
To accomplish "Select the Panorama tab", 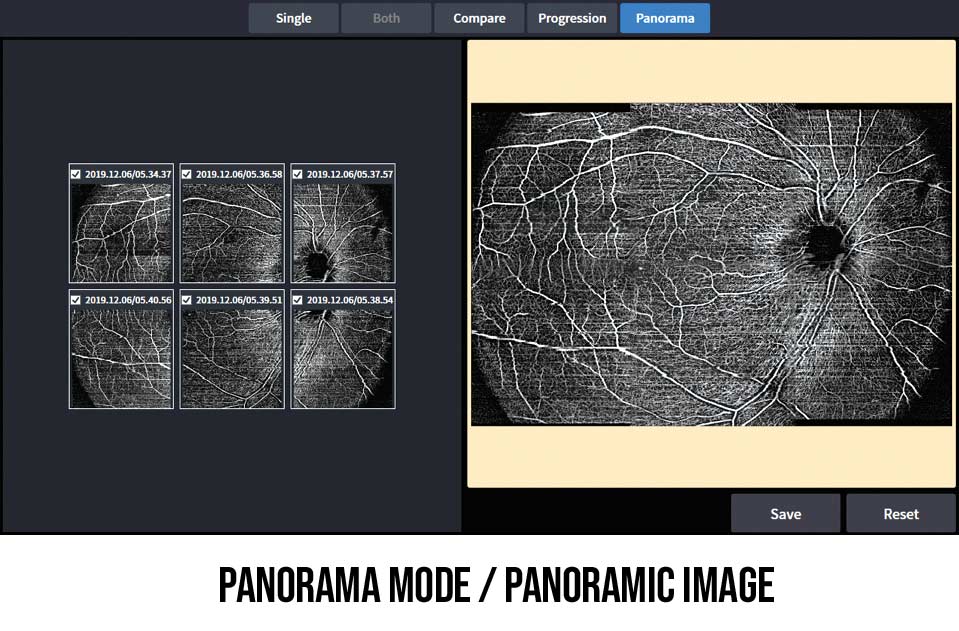I will click(x=665, y=18).
